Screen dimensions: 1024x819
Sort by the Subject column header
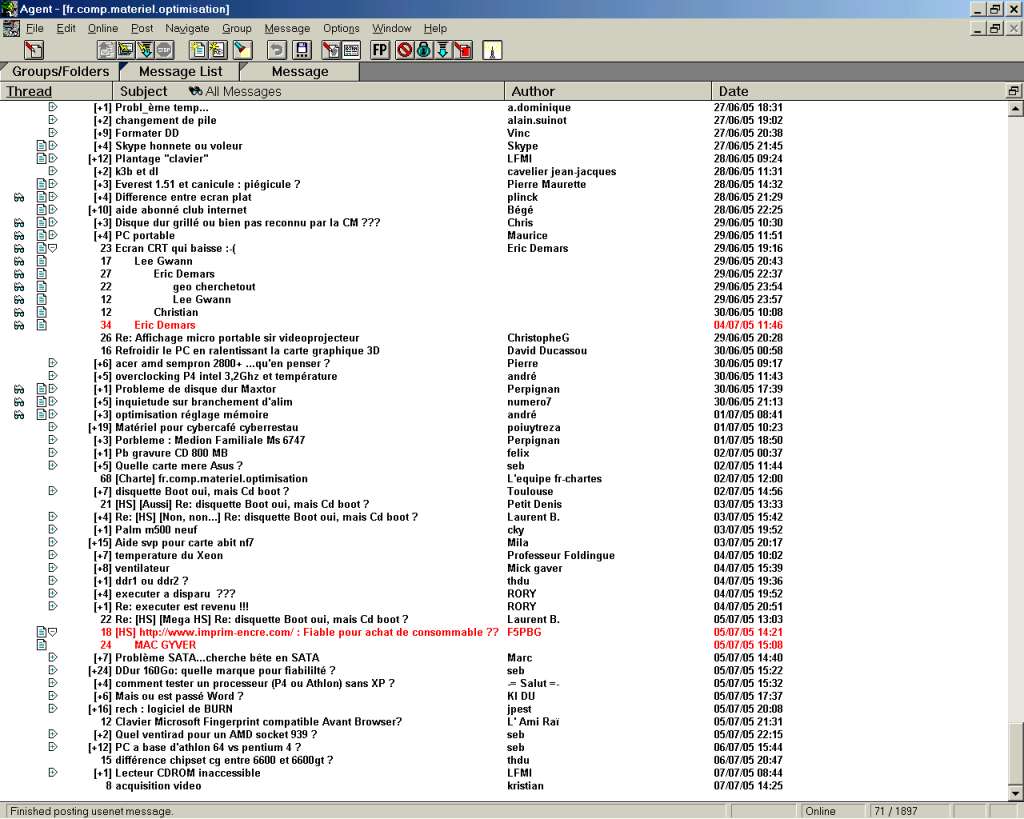pos(143,91)
